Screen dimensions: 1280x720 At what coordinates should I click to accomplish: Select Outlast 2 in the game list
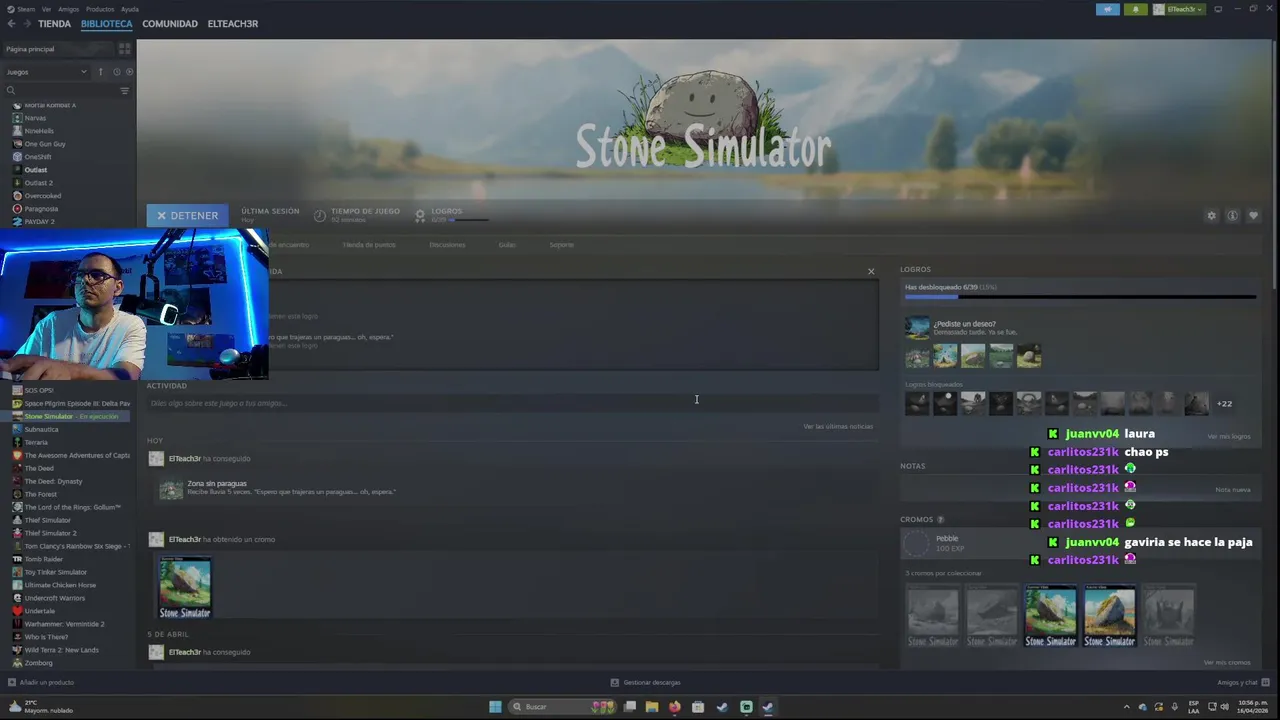pyautogui.click(x=39, y=183)
